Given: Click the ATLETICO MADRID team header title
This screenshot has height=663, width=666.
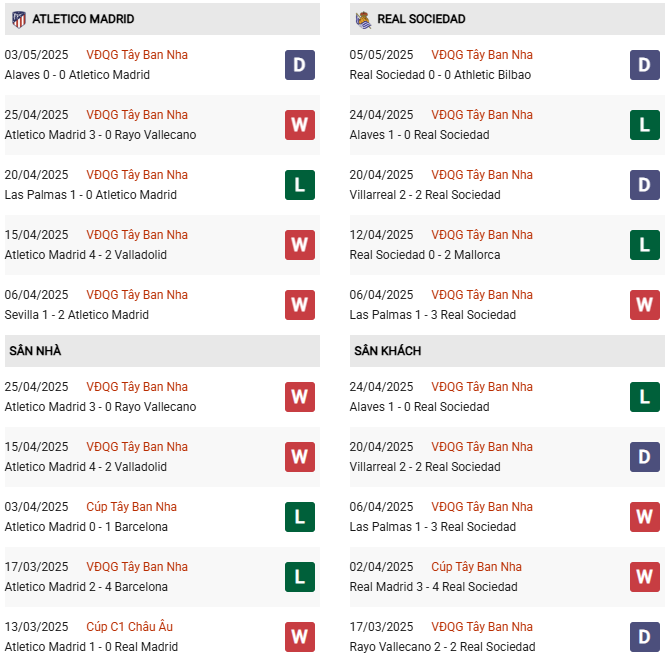Looking at the screenshot, I should click(x=83, y=19).
